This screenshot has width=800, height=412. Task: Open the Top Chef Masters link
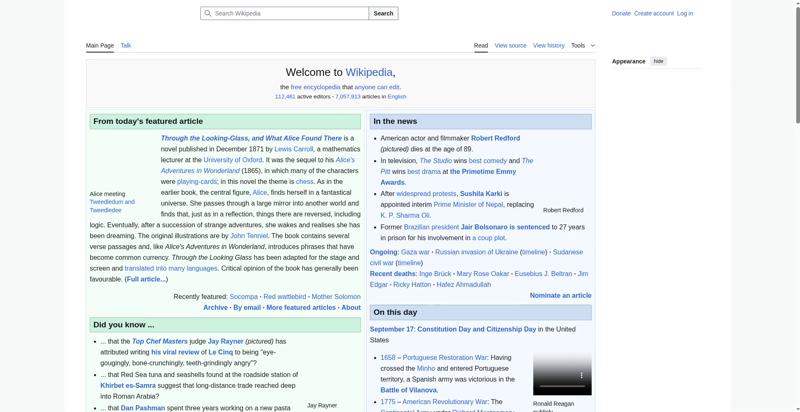[x=160, y=341]
